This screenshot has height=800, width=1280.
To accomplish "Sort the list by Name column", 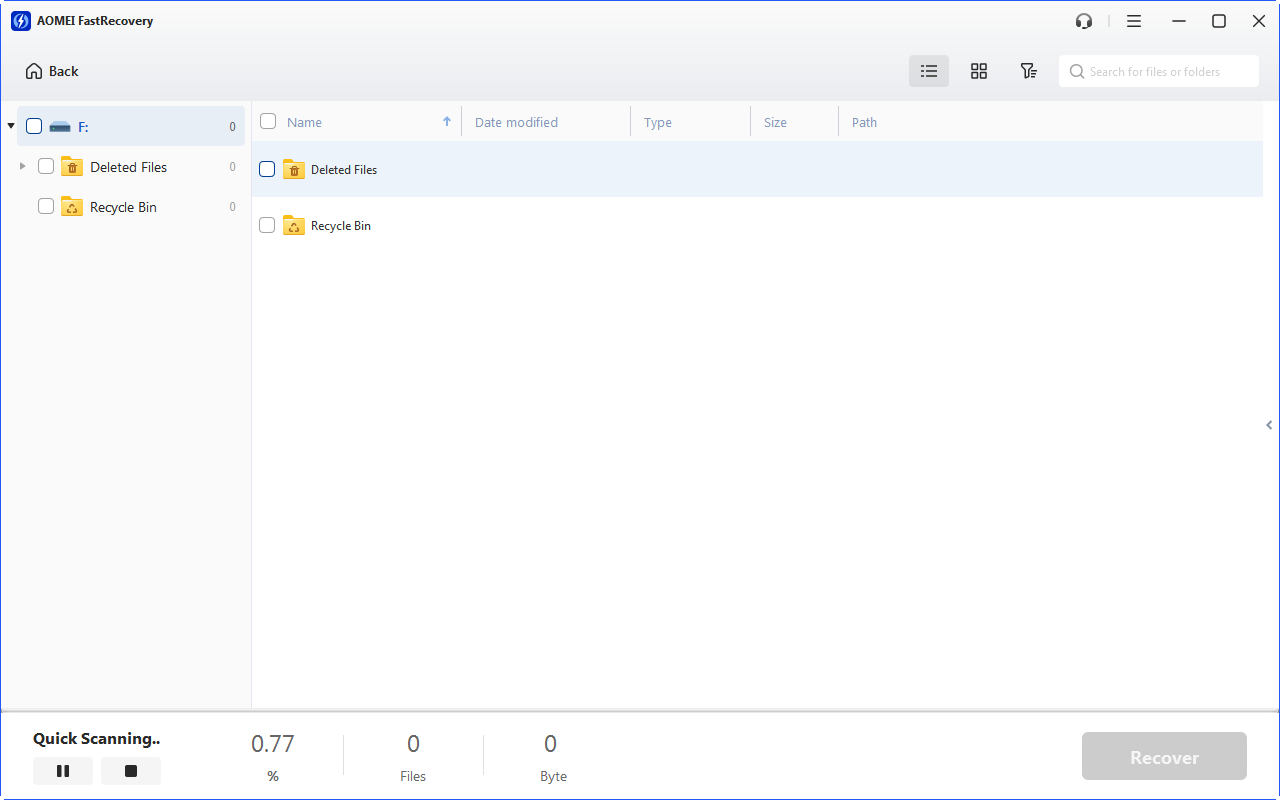I will pos(304,122).
